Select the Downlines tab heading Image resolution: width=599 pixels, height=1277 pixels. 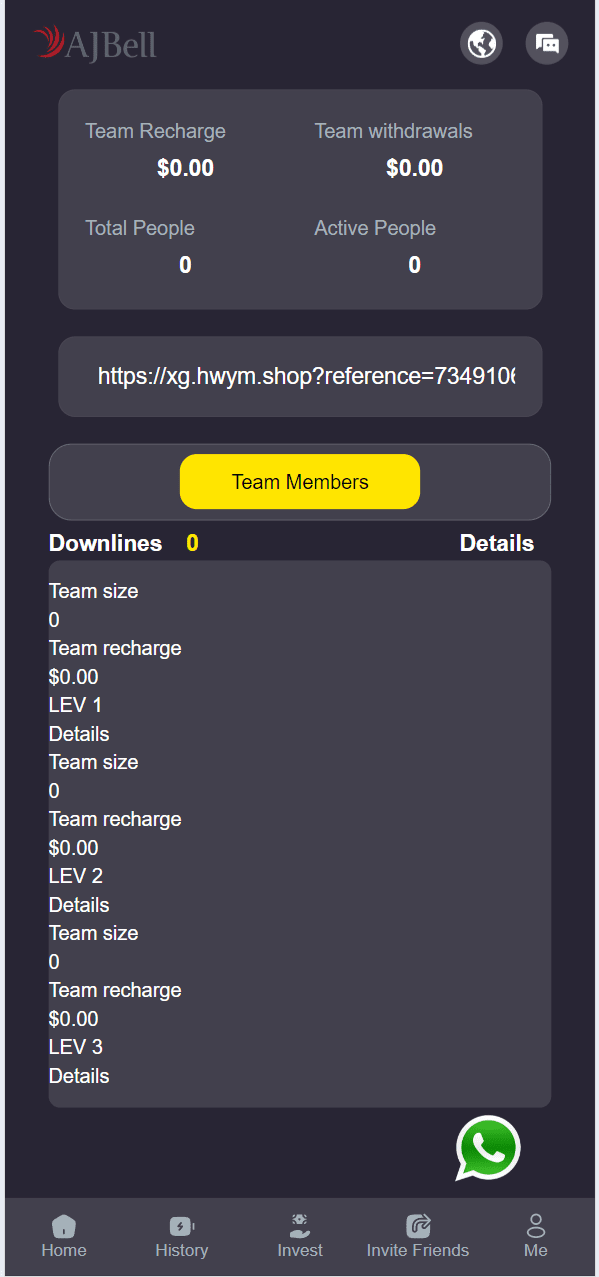[105, 543]
